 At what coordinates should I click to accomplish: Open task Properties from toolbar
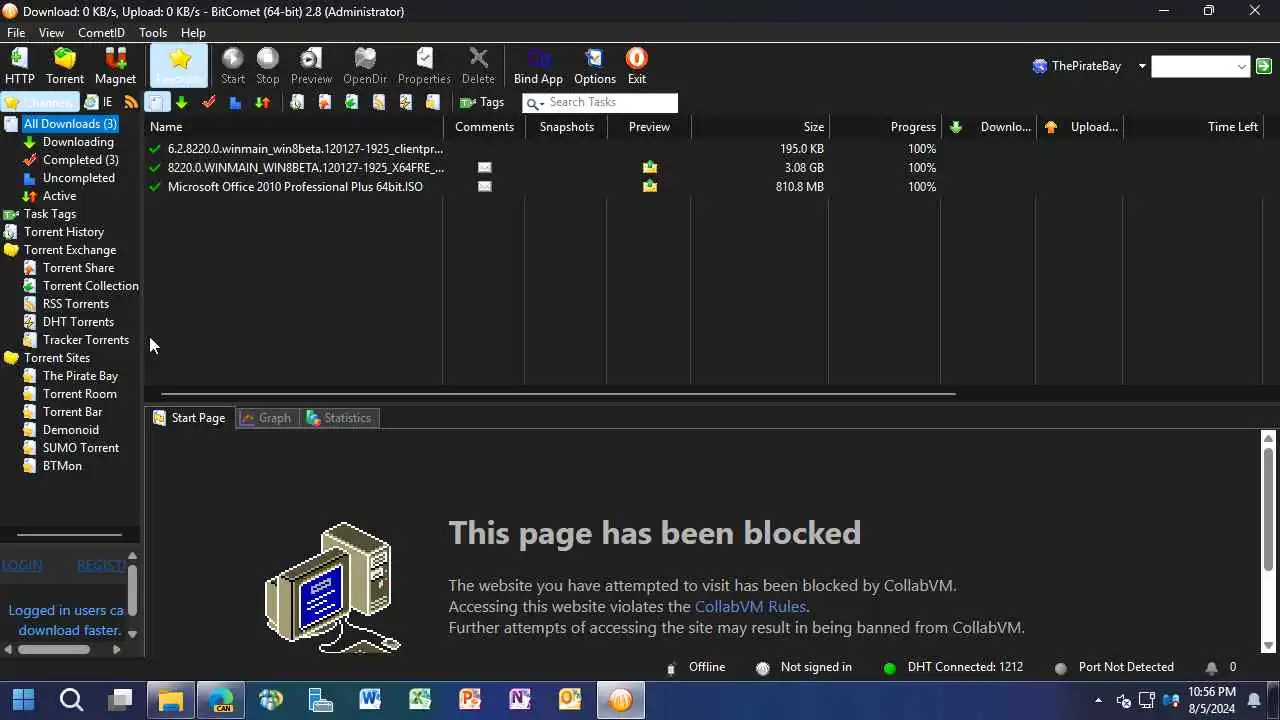[x=424, y=66]
